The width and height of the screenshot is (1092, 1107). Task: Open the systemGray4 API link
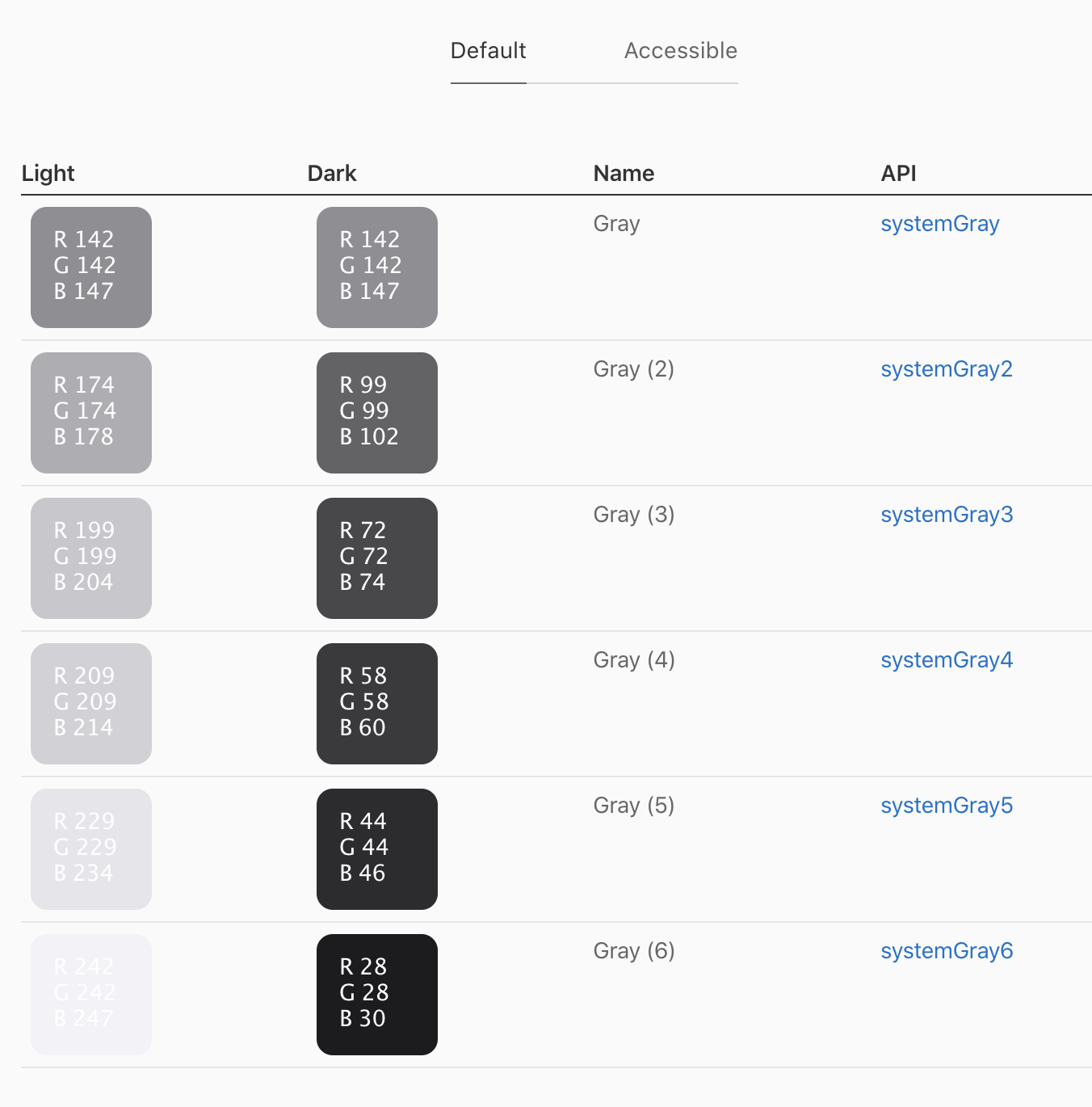tap(946, 660)
